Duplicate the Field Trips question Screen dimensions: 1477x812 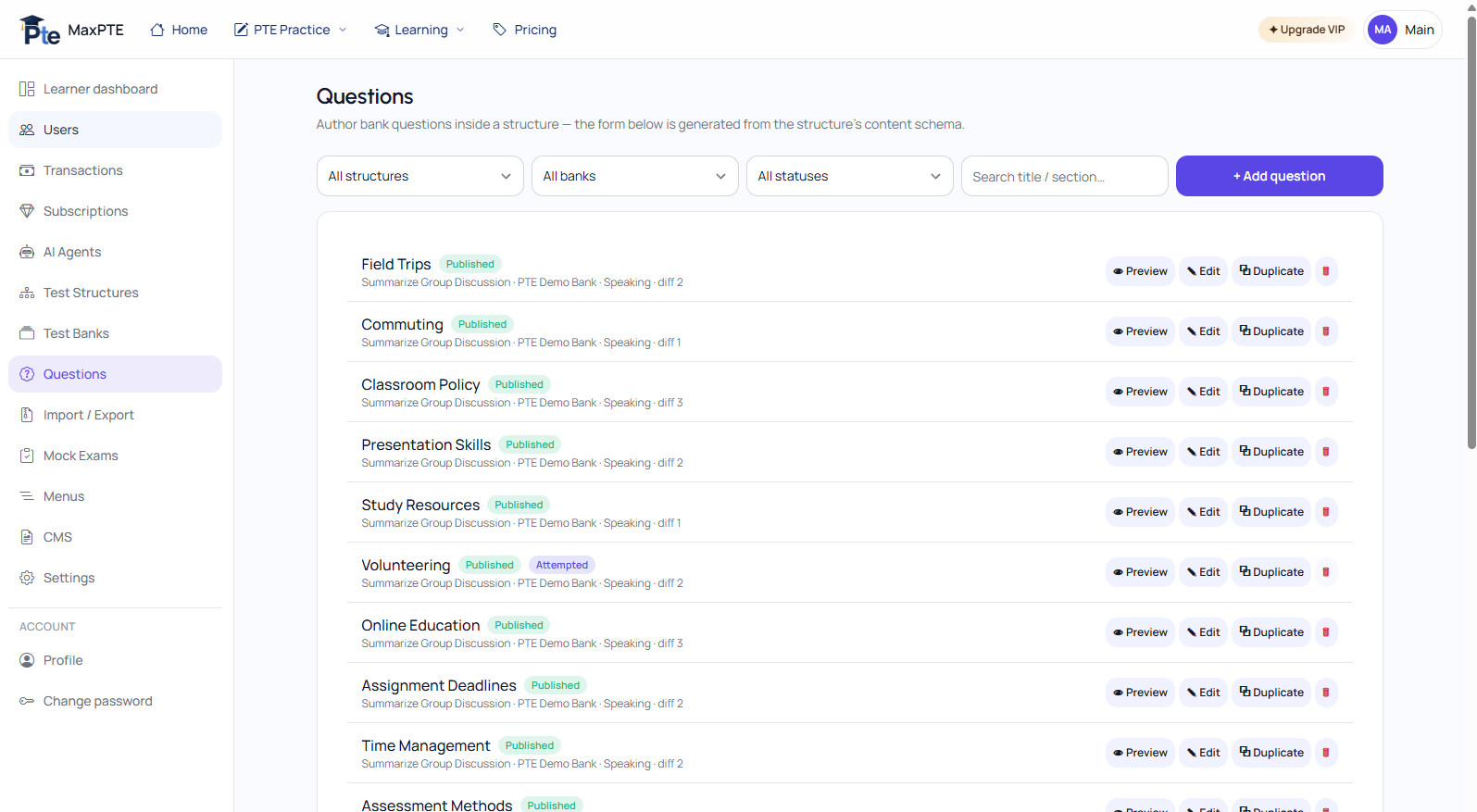pyautogui.click(x=1271, y=271)
